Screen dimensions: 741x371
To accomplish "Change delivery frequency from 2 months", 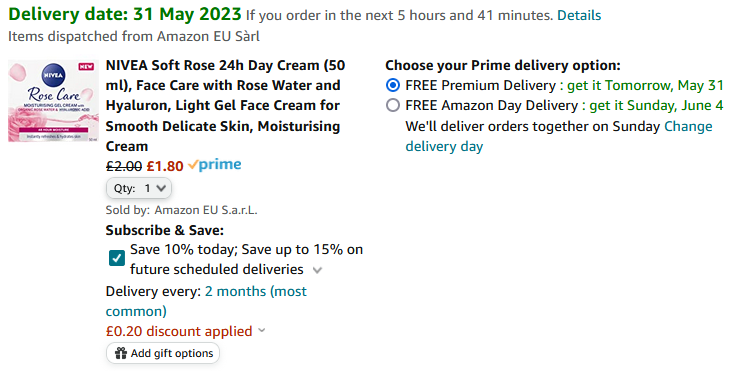I will [206, 301].
